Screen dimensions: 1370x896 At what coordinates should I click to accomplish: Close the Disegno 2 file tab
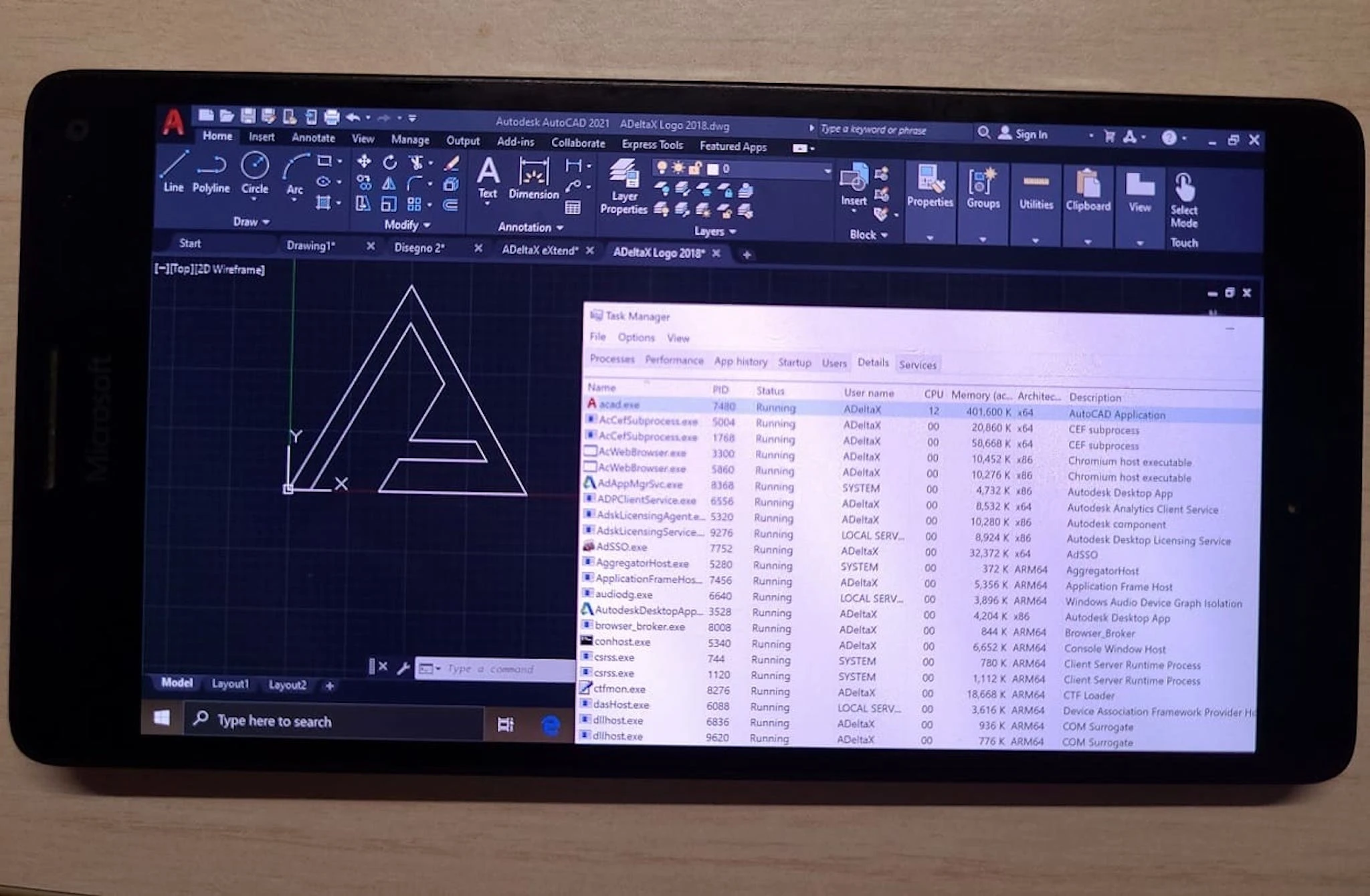(478, 248)
